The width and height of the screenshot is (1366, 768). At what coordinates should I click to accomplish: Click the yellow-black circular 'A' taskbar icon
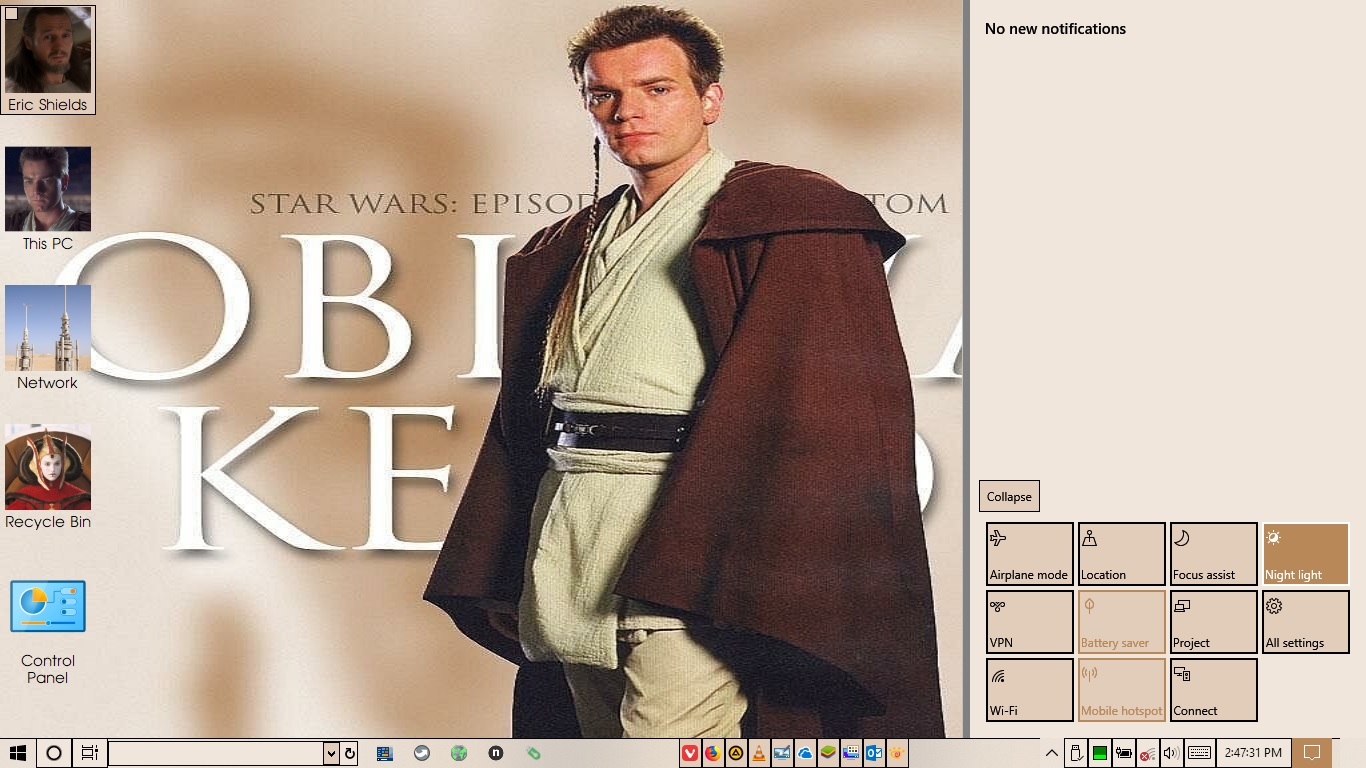(736, 753)
